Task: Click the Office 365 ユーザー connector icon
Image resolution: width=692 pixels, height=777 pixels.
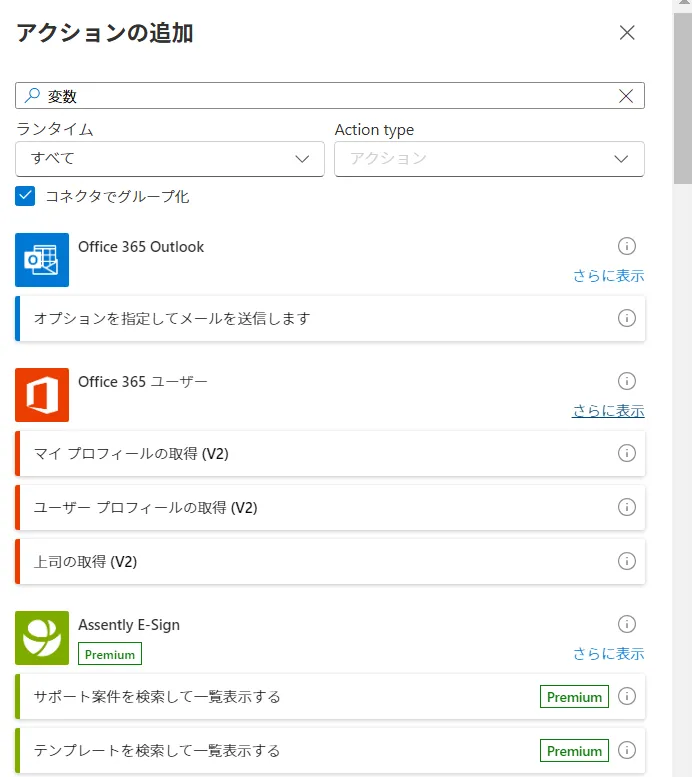Action: click(42, 395)
